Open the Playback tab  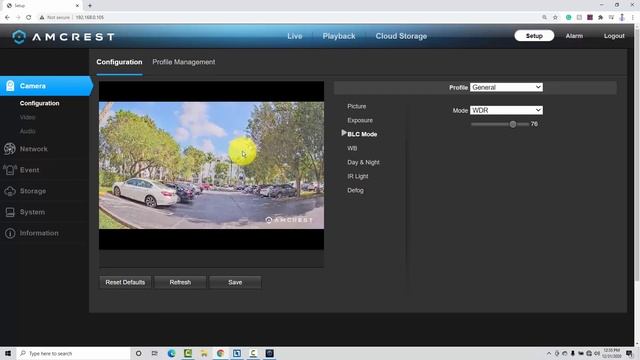click(x=339, y=36)
